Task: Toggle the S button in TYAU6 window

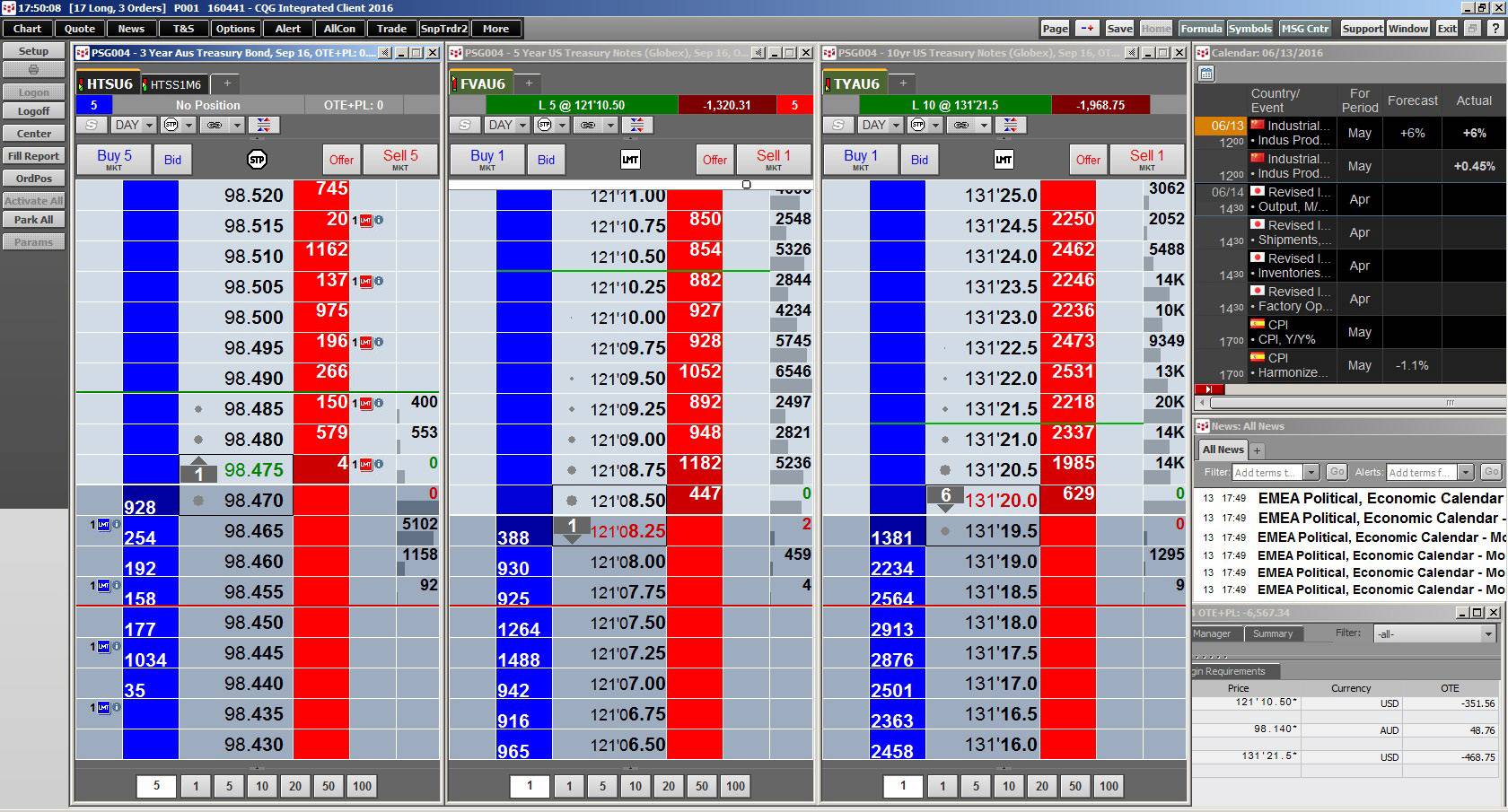Action: pos(838,125)
